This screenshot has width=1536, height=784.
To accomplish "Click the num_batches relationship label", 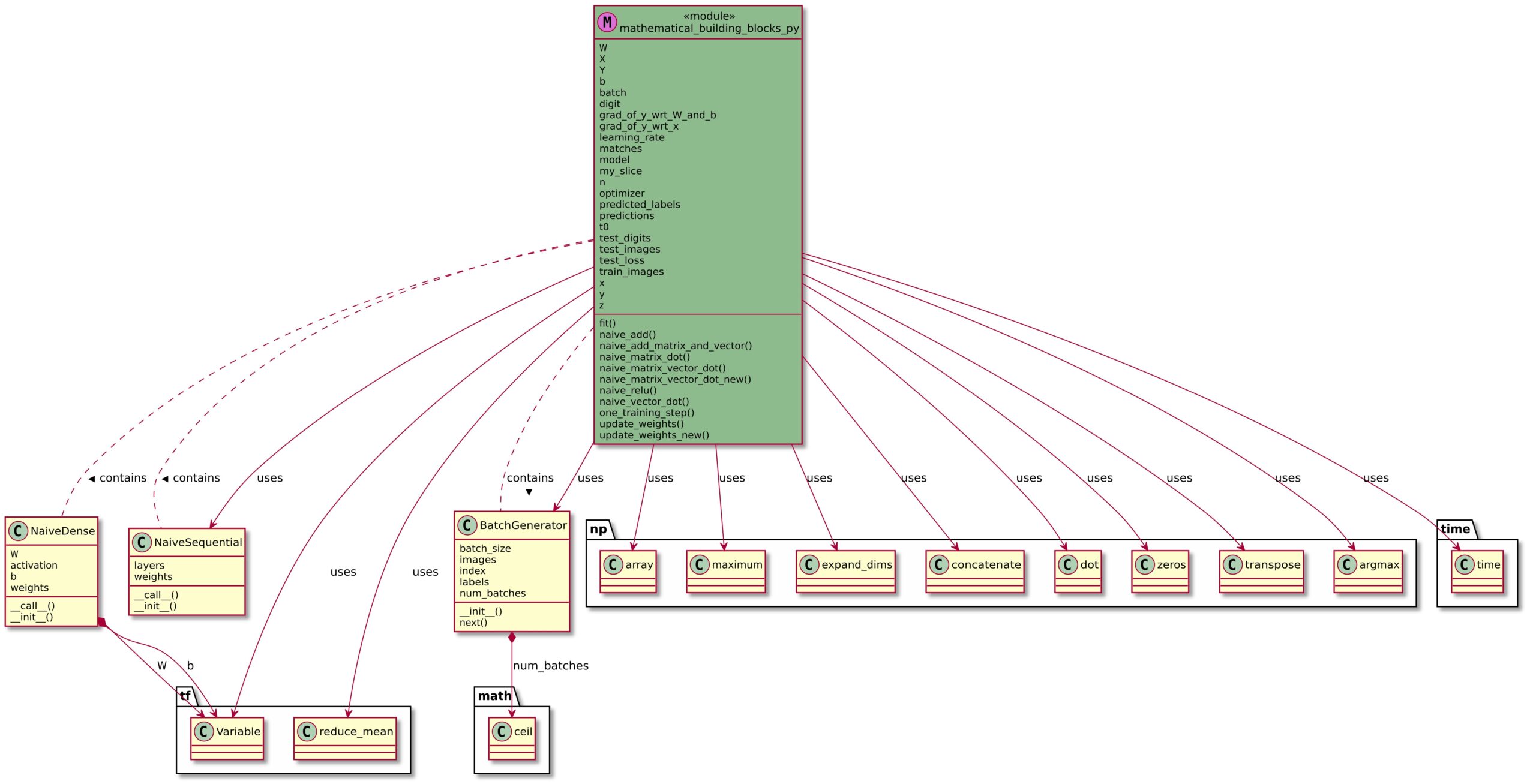I will pos(550,666).
